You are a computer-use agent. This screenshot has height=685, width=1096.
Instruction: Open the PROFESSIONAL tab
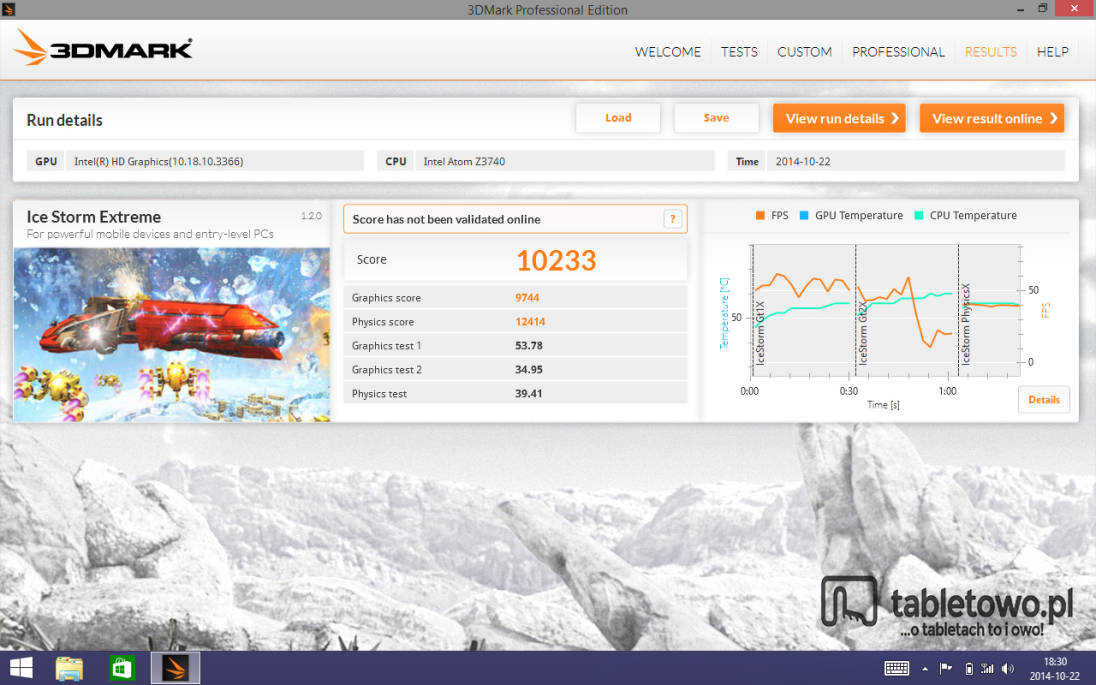898,52
